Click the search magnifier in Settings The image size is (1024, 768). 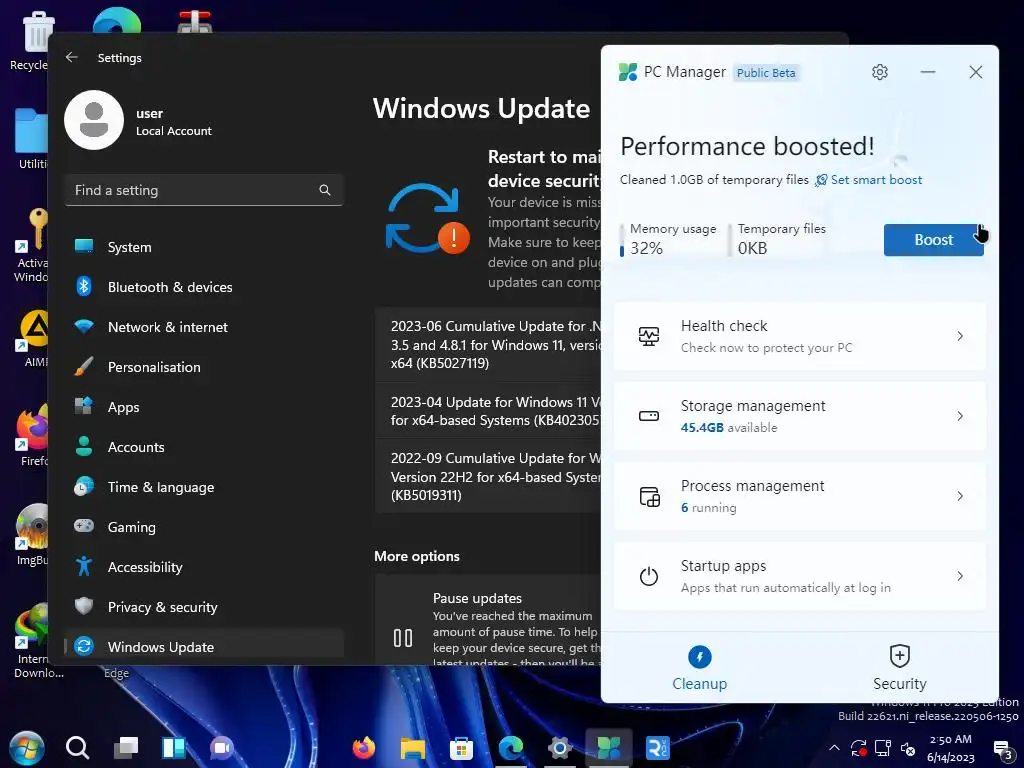click(325, 190)
